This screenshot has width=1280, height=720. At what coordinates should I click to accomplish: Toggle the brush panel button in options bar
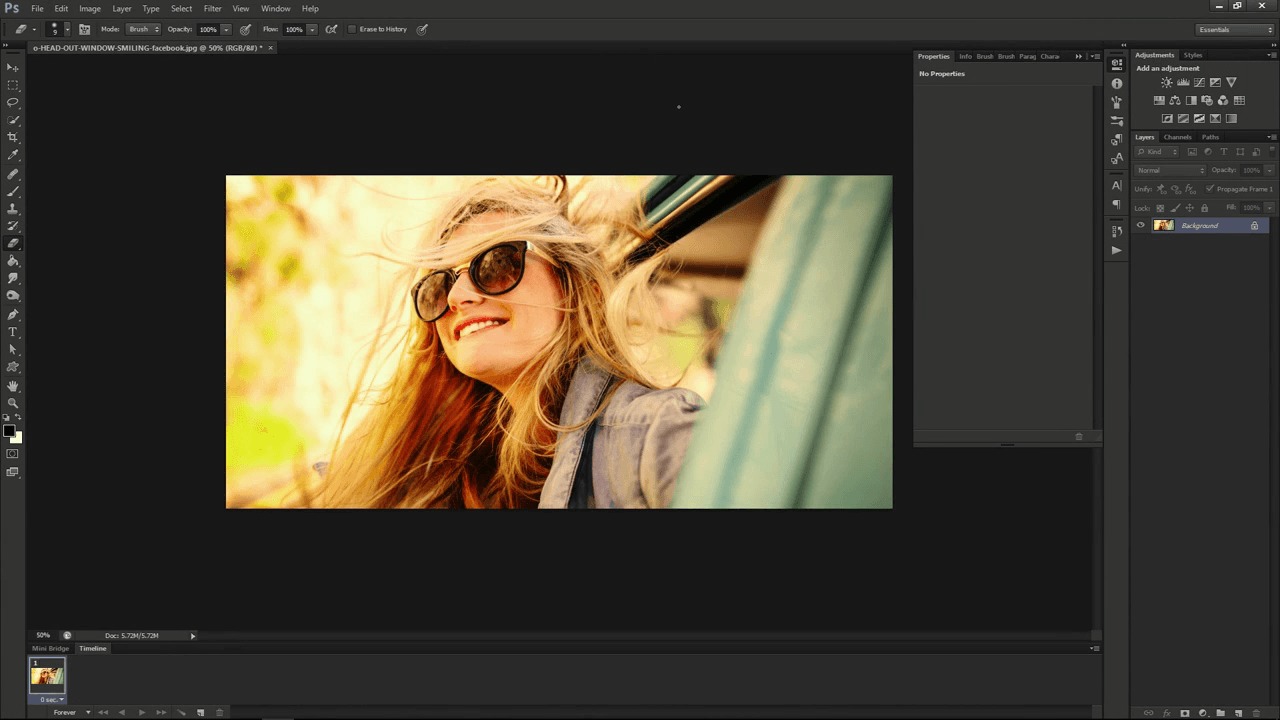tap(84, 29)
